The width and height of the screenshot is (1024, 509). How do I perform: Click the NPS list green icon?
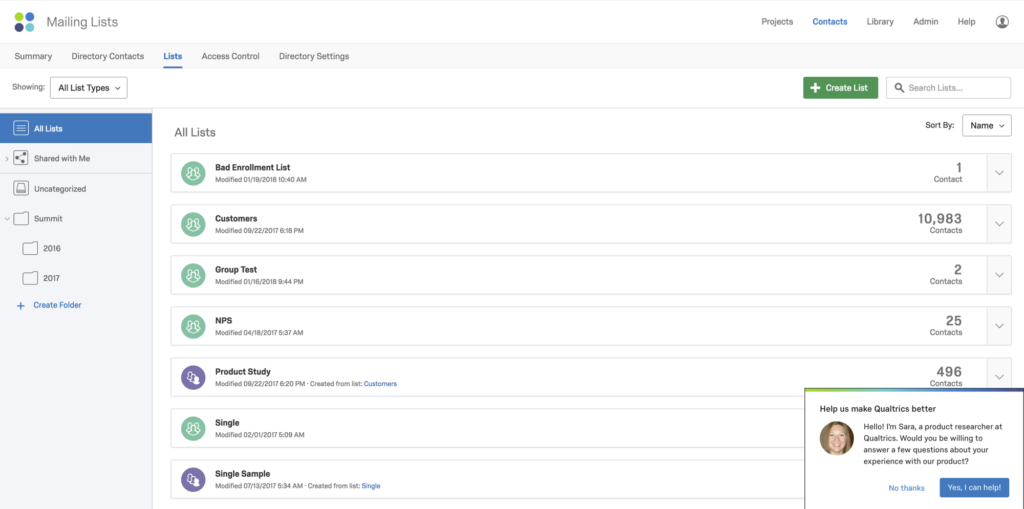pyautogui.click(x=193, y=326)
